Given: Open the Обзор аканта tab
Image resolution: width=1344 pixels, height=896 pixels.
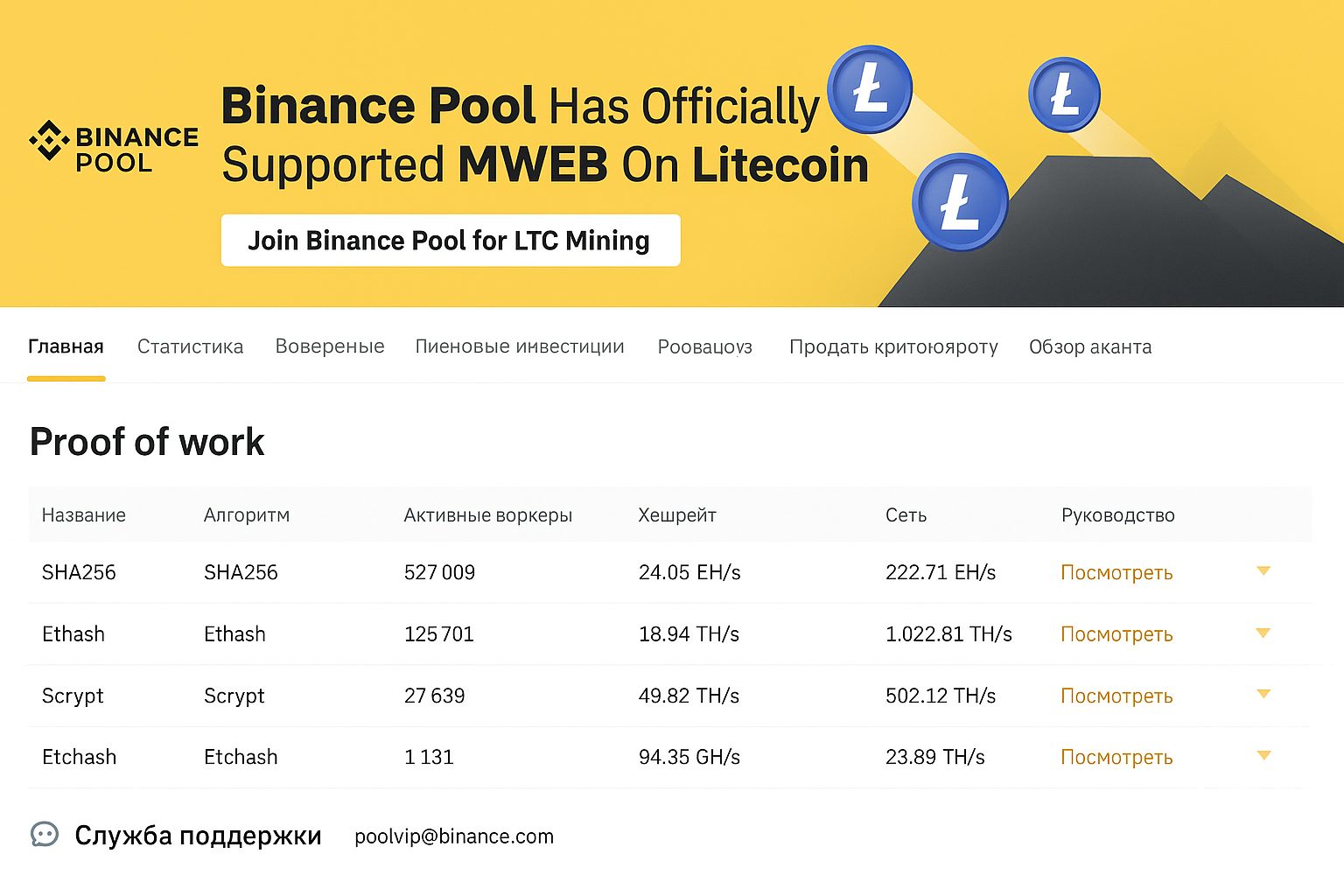Looking at the screenshot, I should (1090, 347).
